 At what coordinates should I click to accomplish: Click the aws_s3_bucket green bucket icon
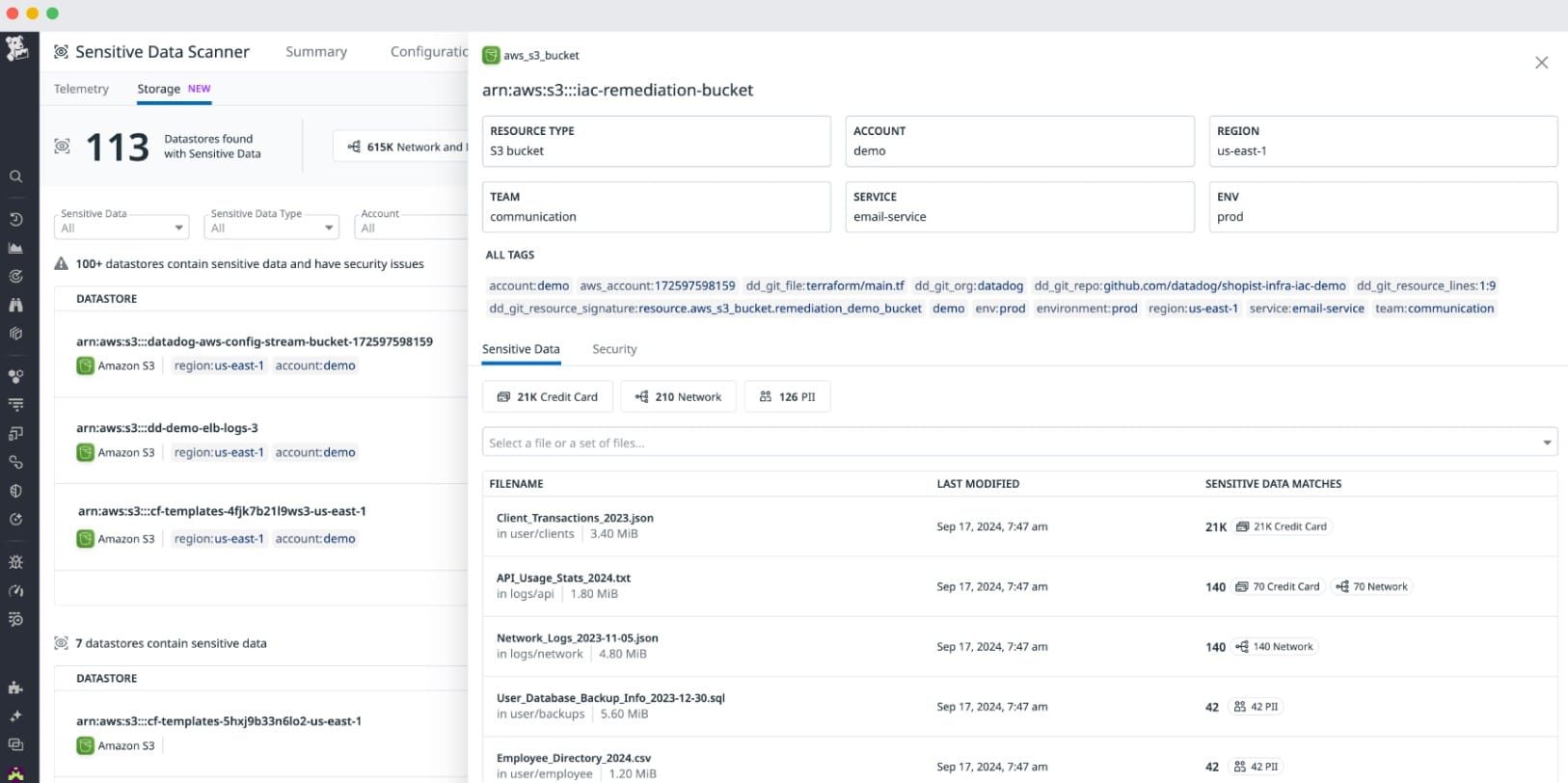[x=491, y=55]
